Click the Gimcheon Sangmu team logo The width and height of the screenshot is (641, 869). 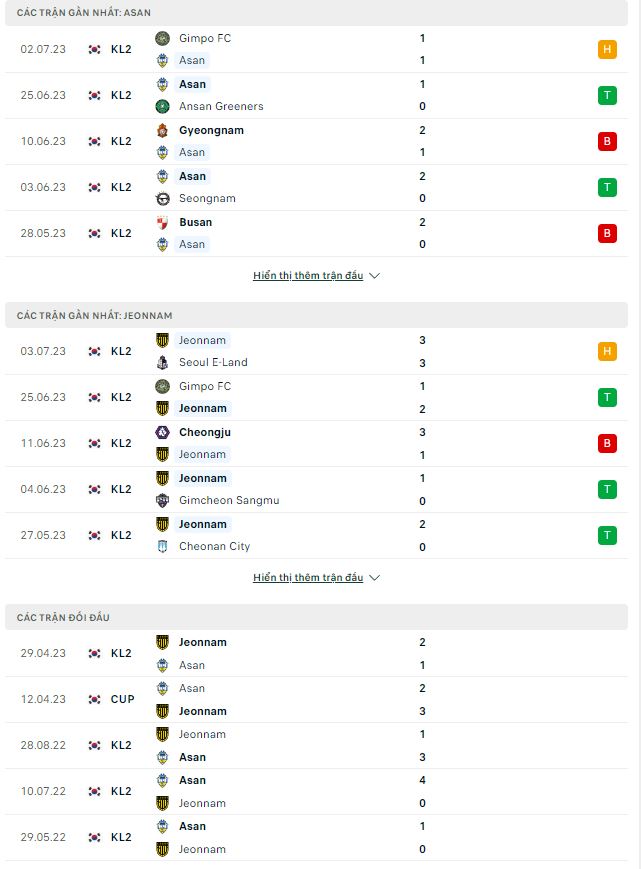[x=162, y=500]
